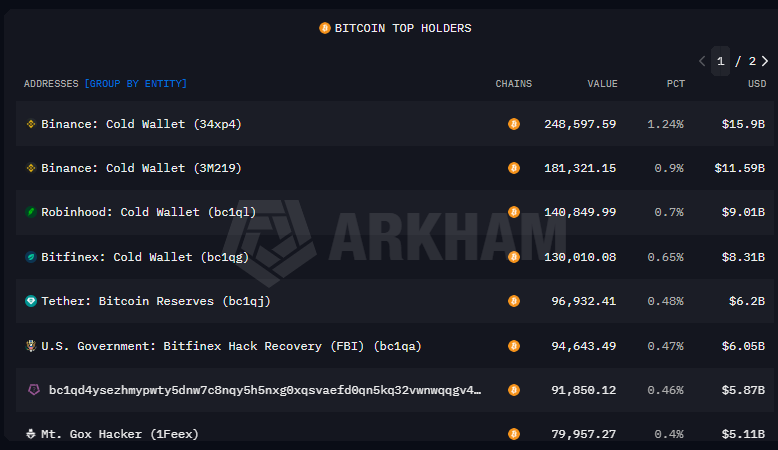Sort holders by VALUE column header
The width and height of the screenshot is (778, 450).
pyautogui.click(x=602, y=83)
